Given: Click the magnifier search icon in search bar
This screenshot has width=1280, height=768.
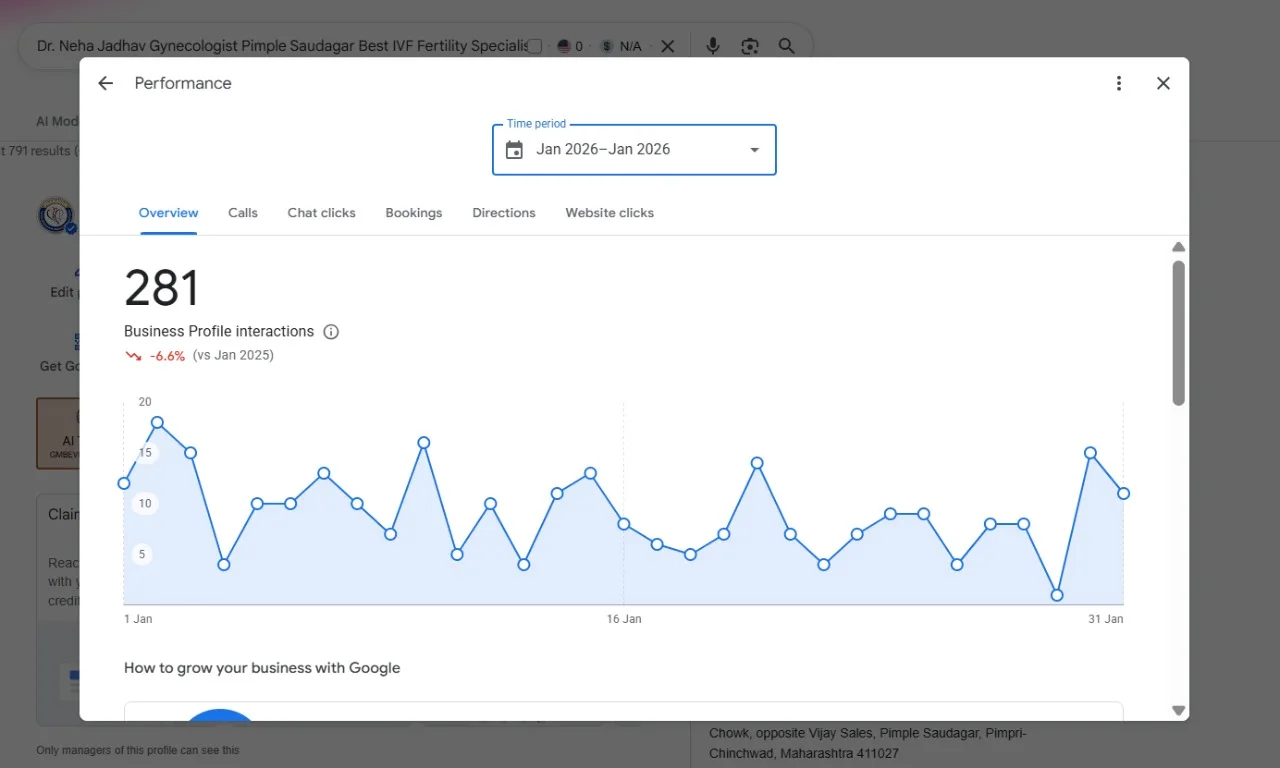Looking at the screenshot, I should coord(787,46).
